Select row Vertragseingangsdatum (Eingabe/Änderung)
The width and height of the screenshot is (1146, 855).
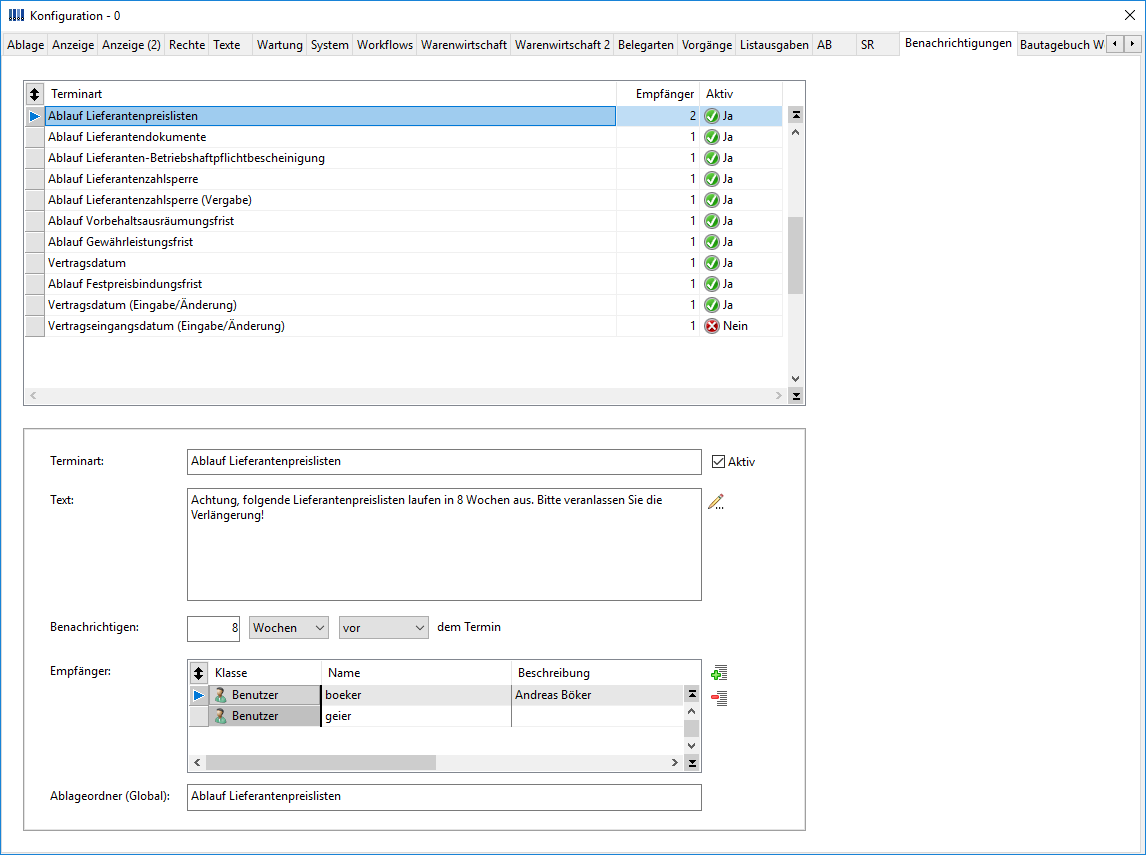[403, 326]
